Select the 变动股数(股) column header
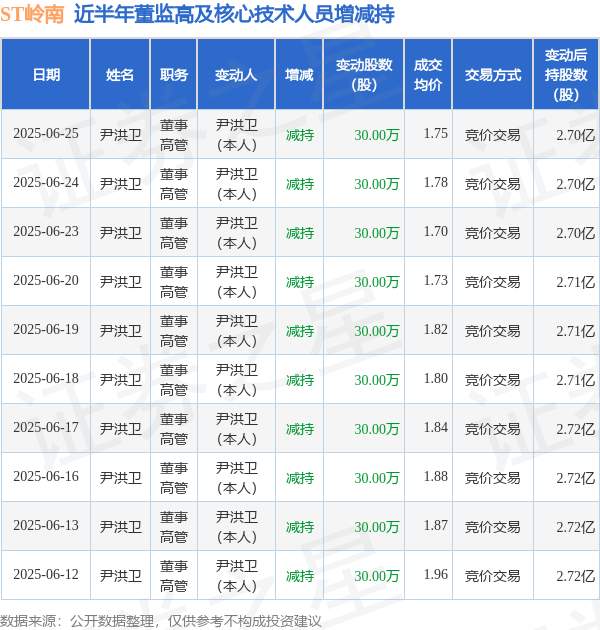Viewport: 600px width, 630px height. 364,75
